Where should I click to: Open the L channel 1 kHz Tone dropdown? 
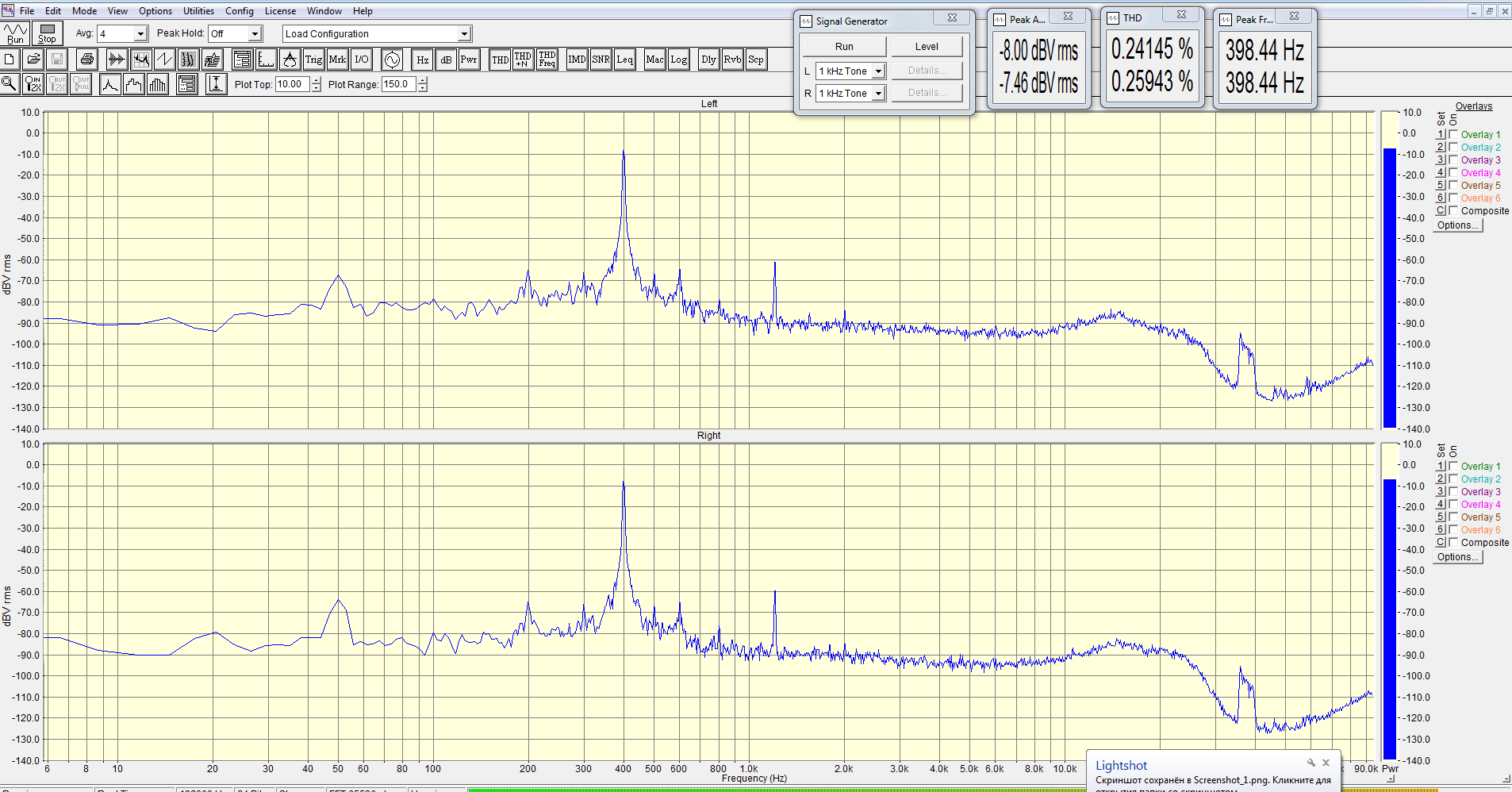[x=878, y=71]
